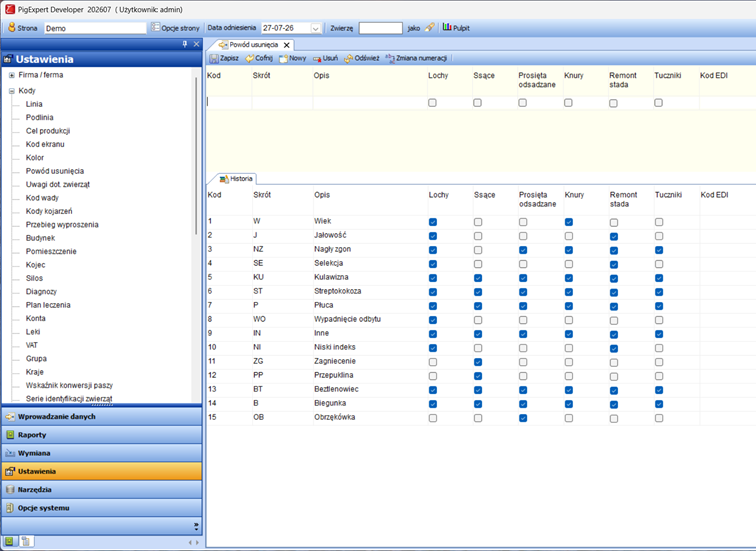Click the Strona user icon
Image resolution: width=756 pixels, height=551 pixels.
pyautogui.click(x=12, y=28)
